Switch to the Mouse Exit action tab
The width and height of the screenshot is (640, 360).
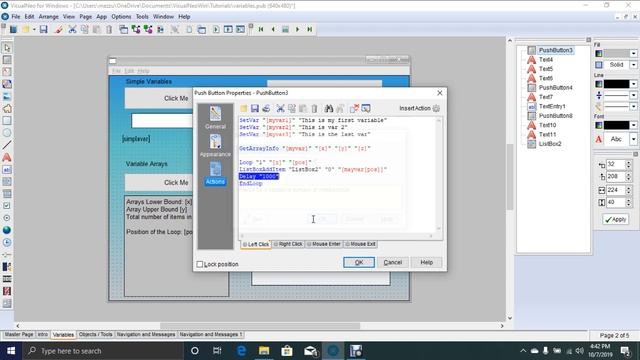(x=360, y=244)
